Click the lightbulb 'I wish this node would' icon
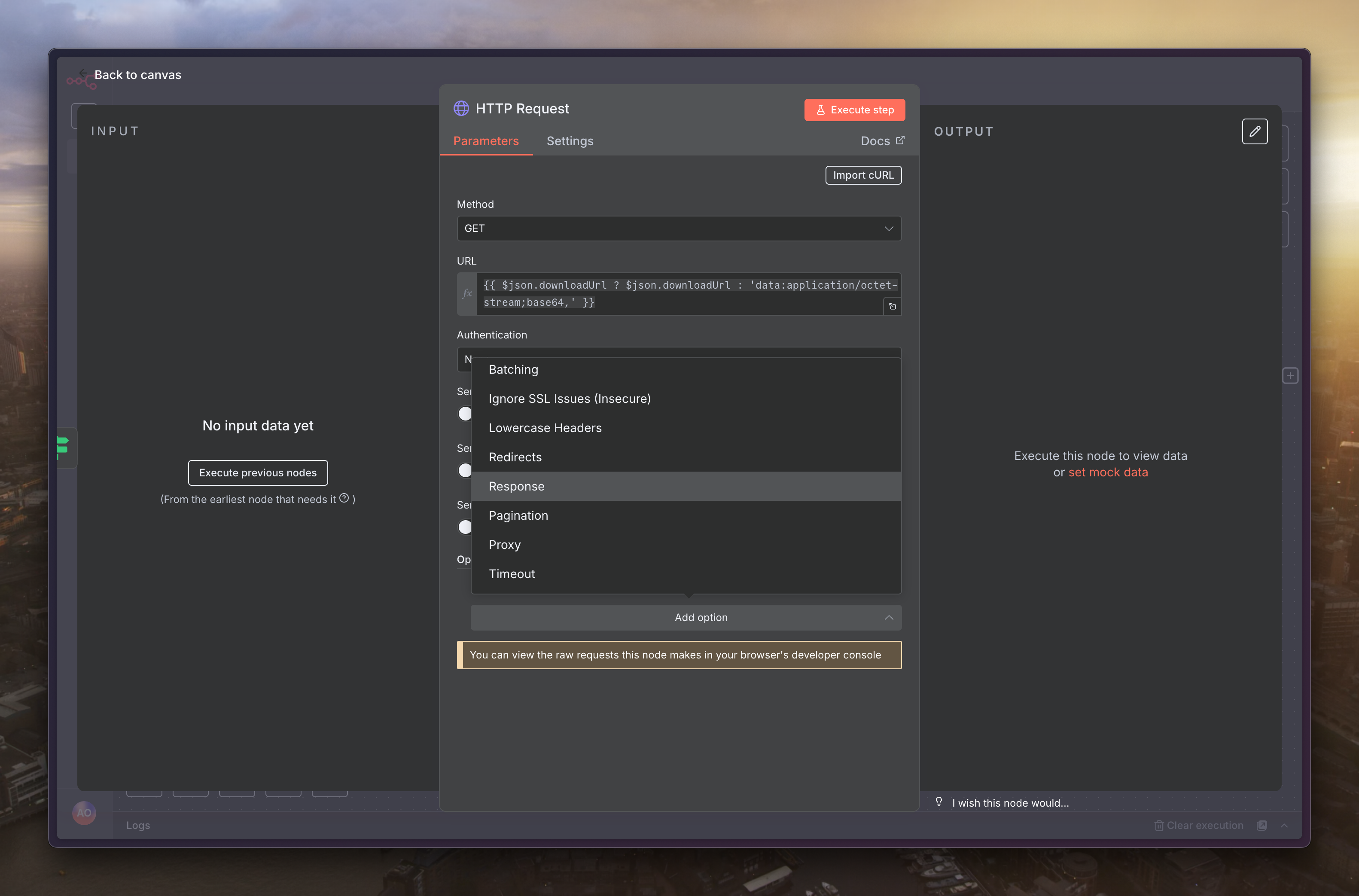 click(x=939, y=802)
